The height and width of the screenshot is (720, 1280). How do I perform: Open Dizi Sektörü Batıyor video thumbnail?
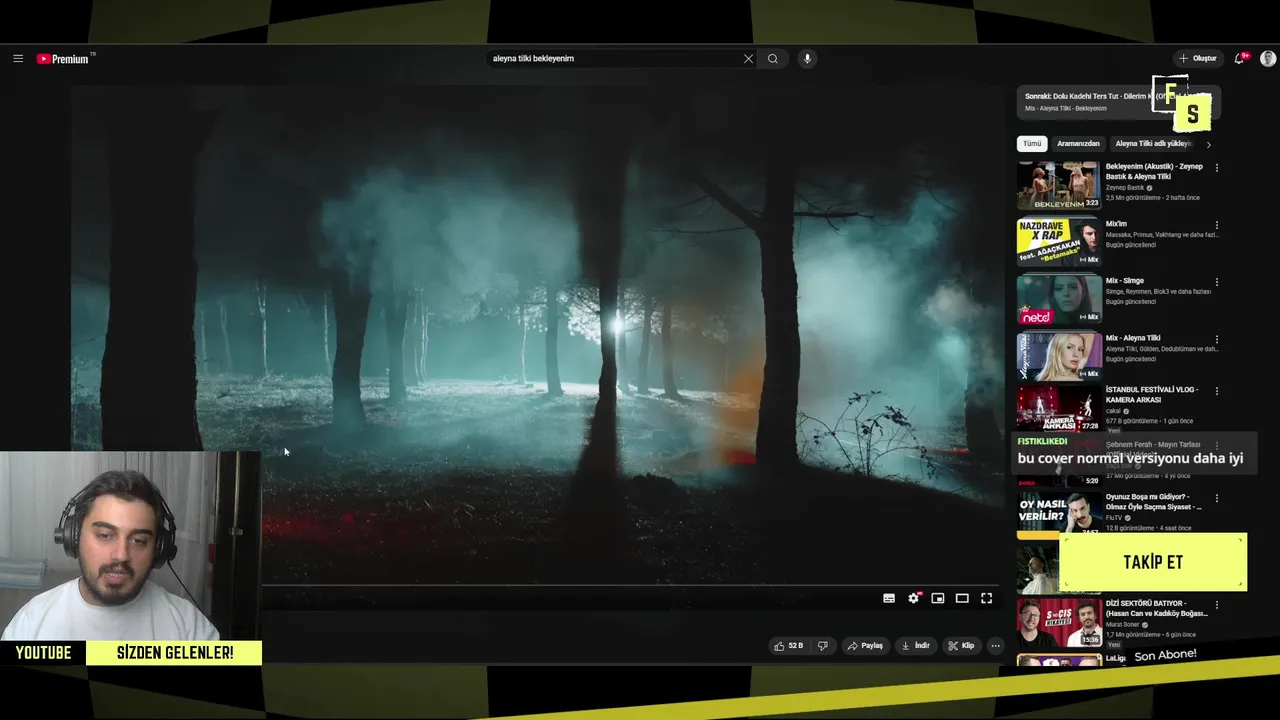click(1058, 622)
